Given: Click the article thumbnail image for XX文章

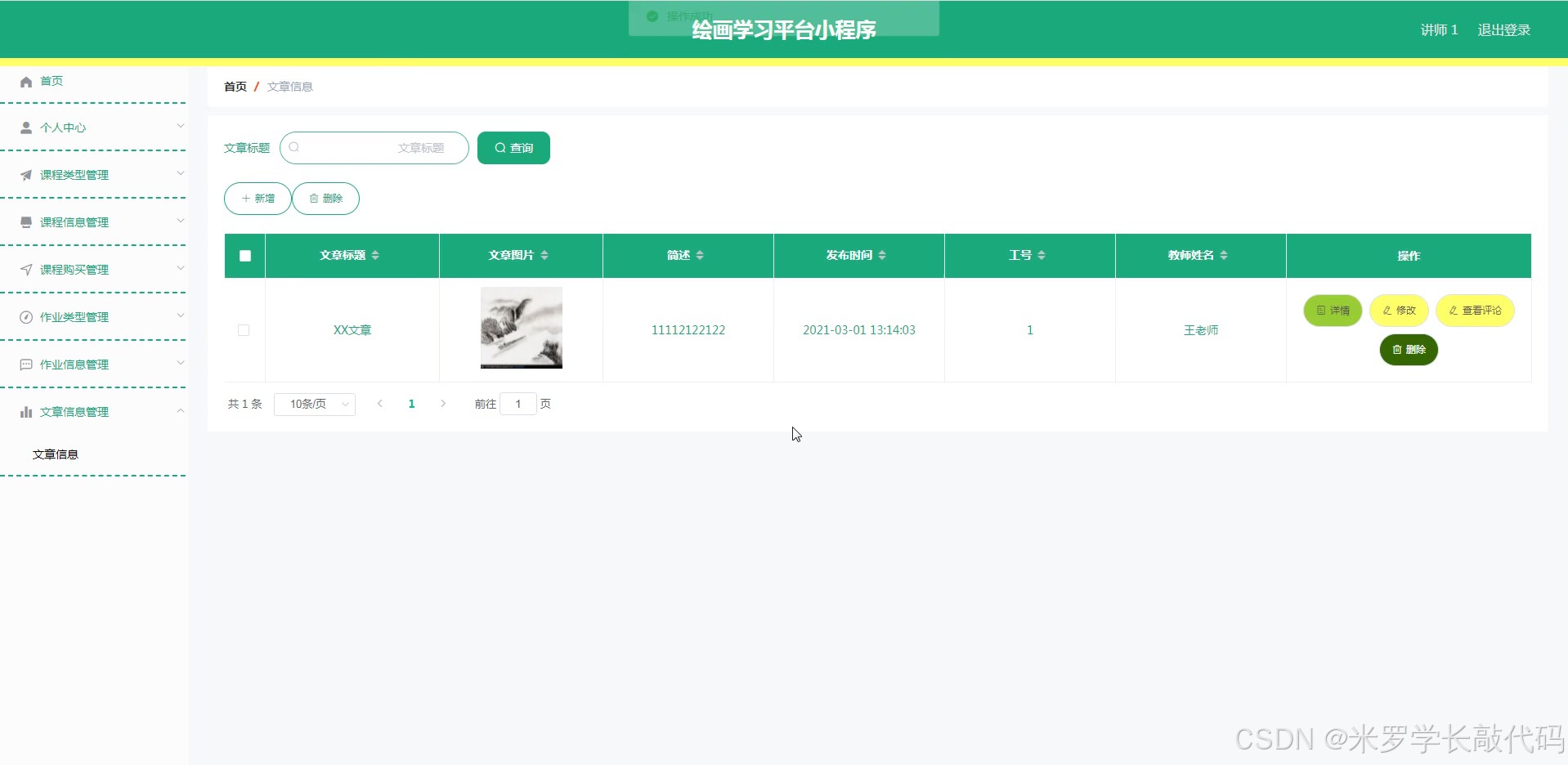Looking at the screenshot, I should pyautogui.click(x=521, y=328).
